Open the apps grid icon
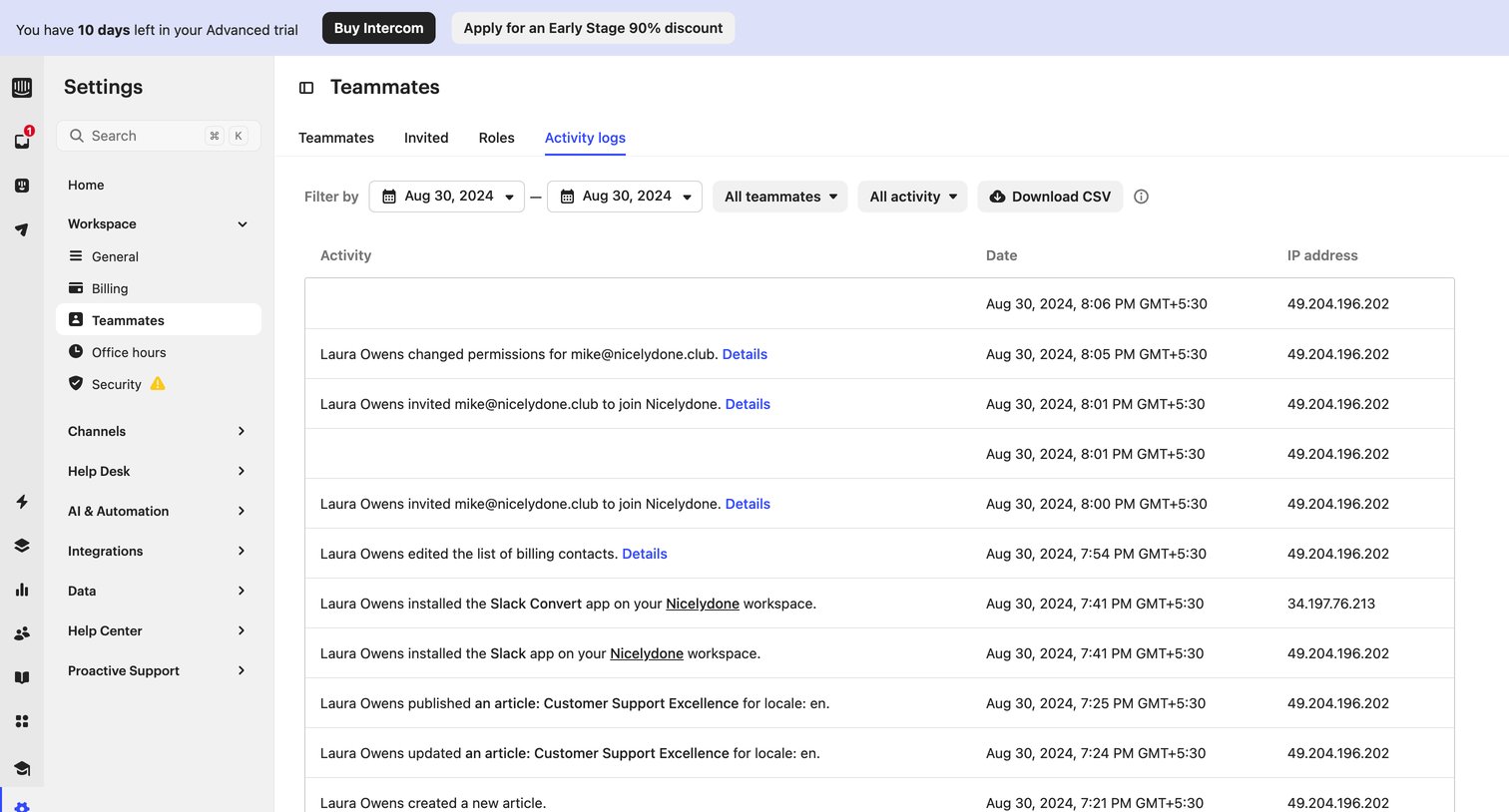The width and height of the screenshot is (1509, 812). tap(22, 721)
